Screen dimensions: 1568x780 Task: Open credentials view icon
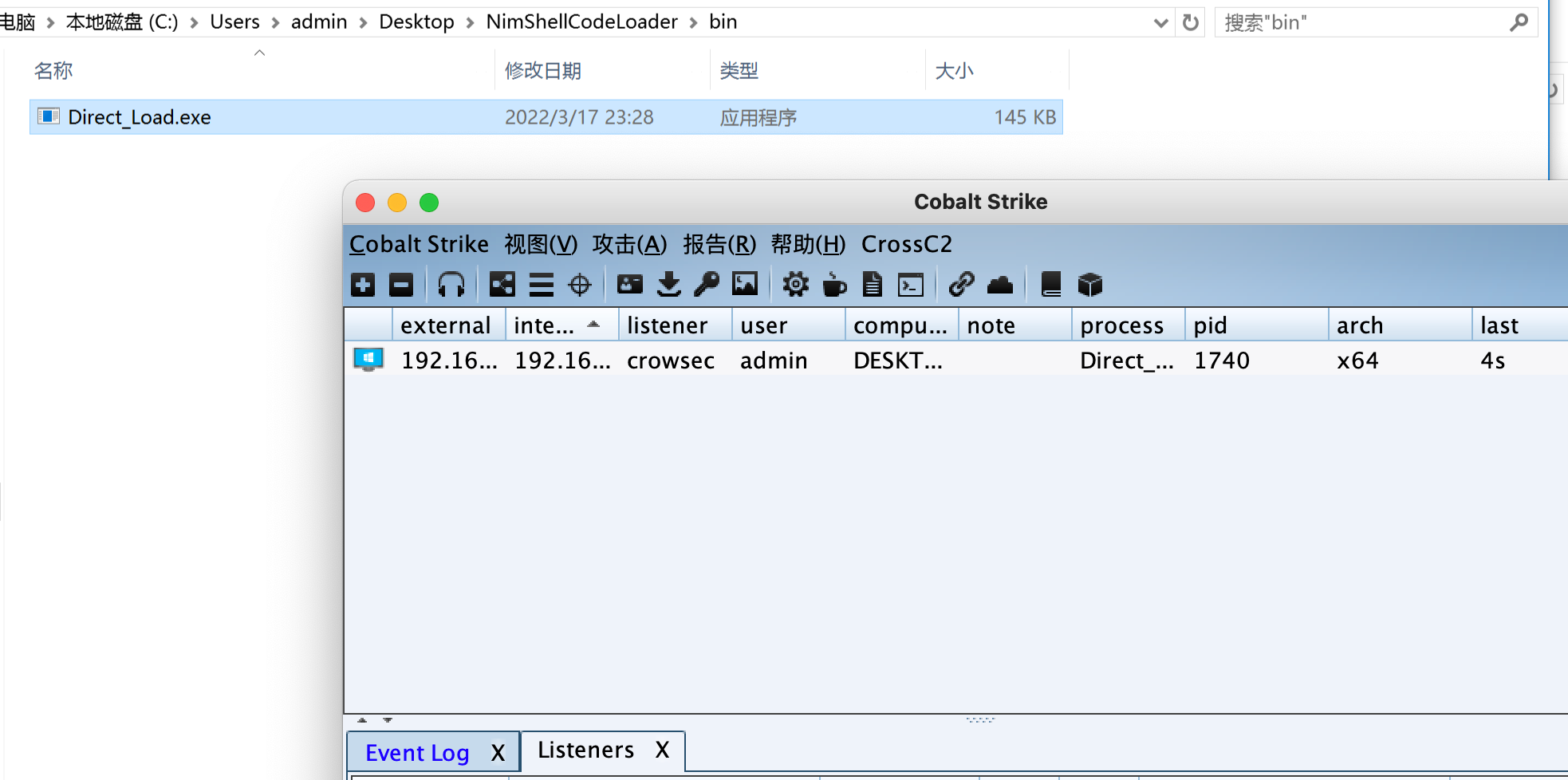pyautogui.click(x=630, y=285)
